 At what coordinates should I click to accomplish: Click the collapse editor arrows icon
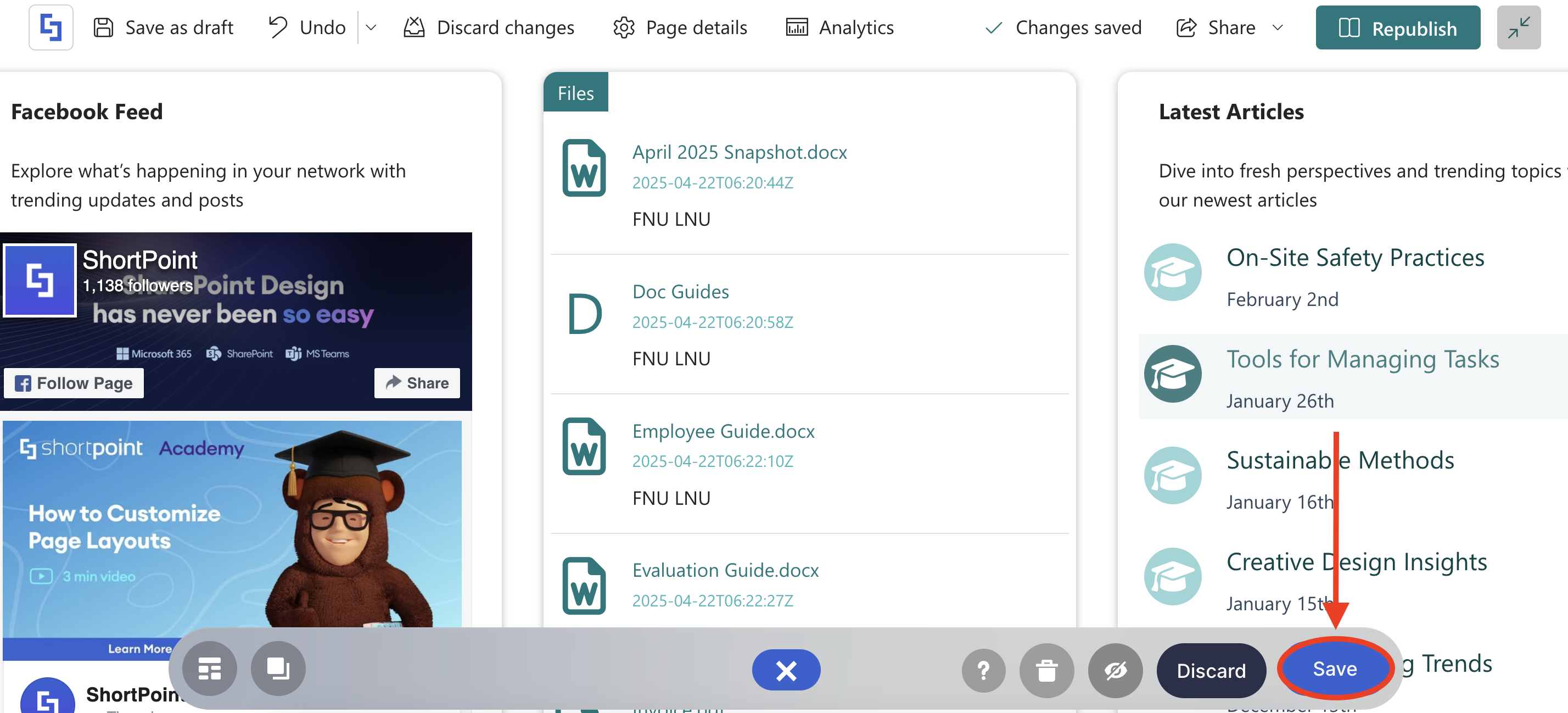[x=1518, y=27]
